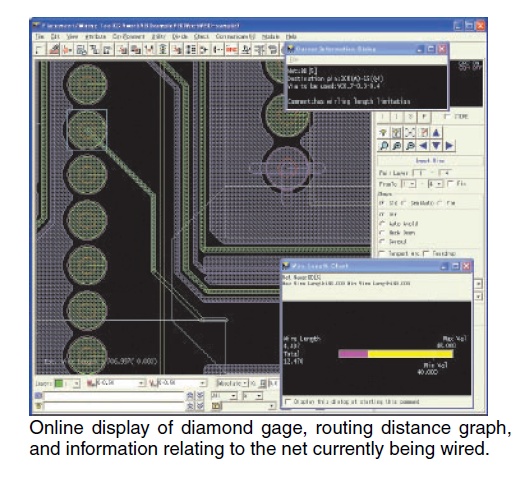Click the 'F' button in side panel top row
The height and width of the screenshot is (481, 519).
pyautogui.click(x=424, y=117)
